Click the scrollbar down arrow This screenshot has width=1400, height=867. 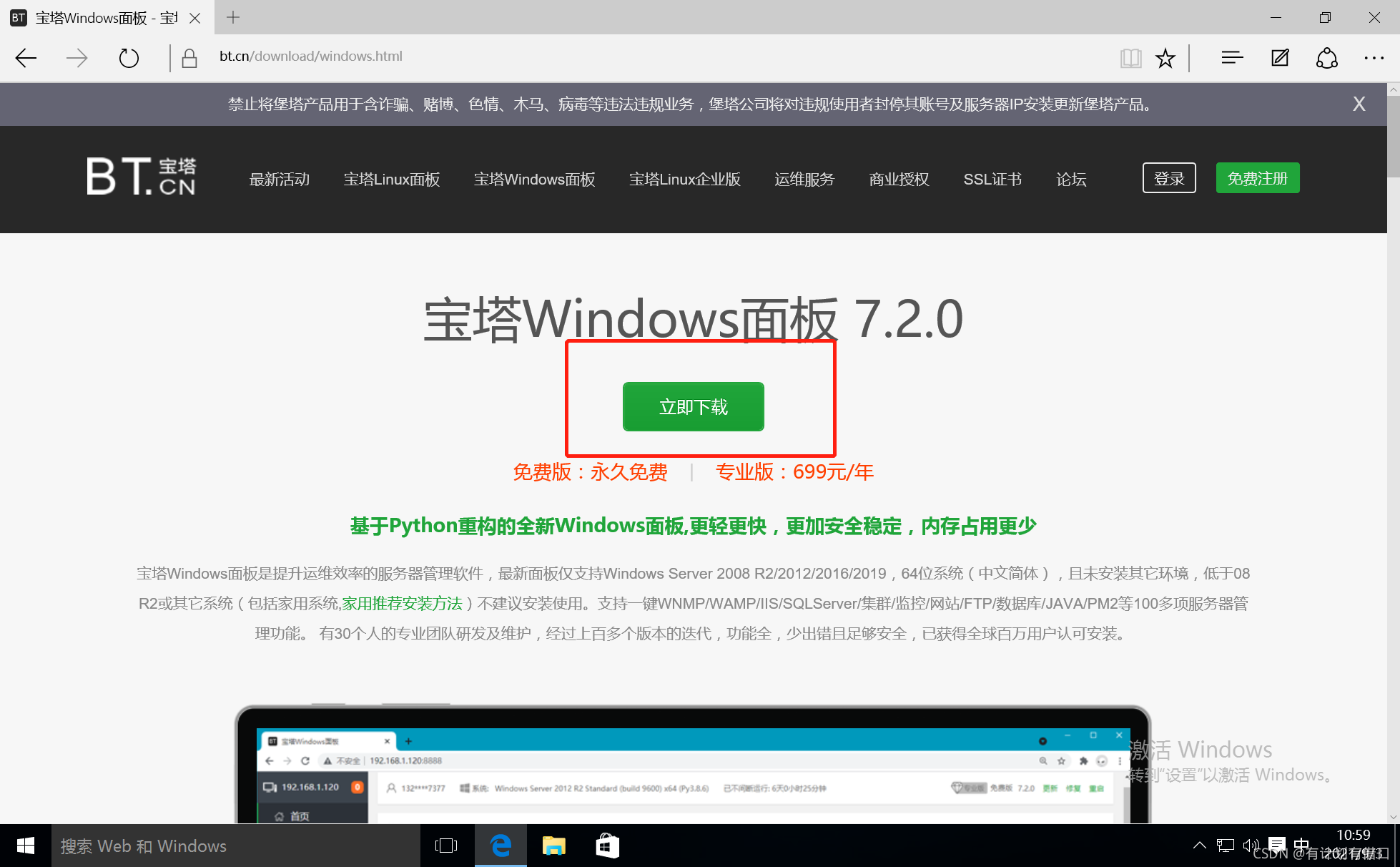point(1394,817)
